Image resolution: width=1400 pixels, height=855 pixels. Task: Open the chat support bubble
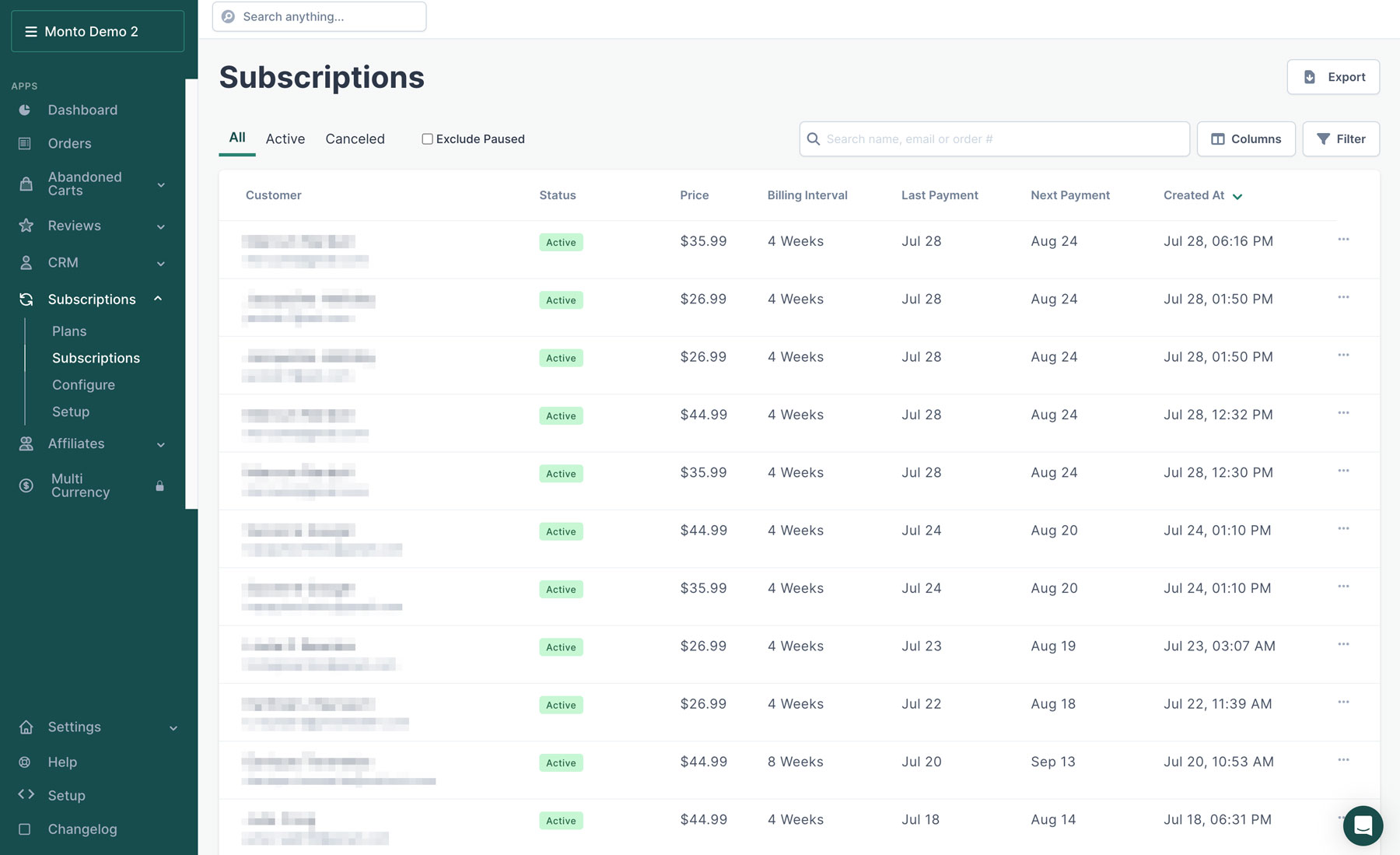[x=1363, y=825]
